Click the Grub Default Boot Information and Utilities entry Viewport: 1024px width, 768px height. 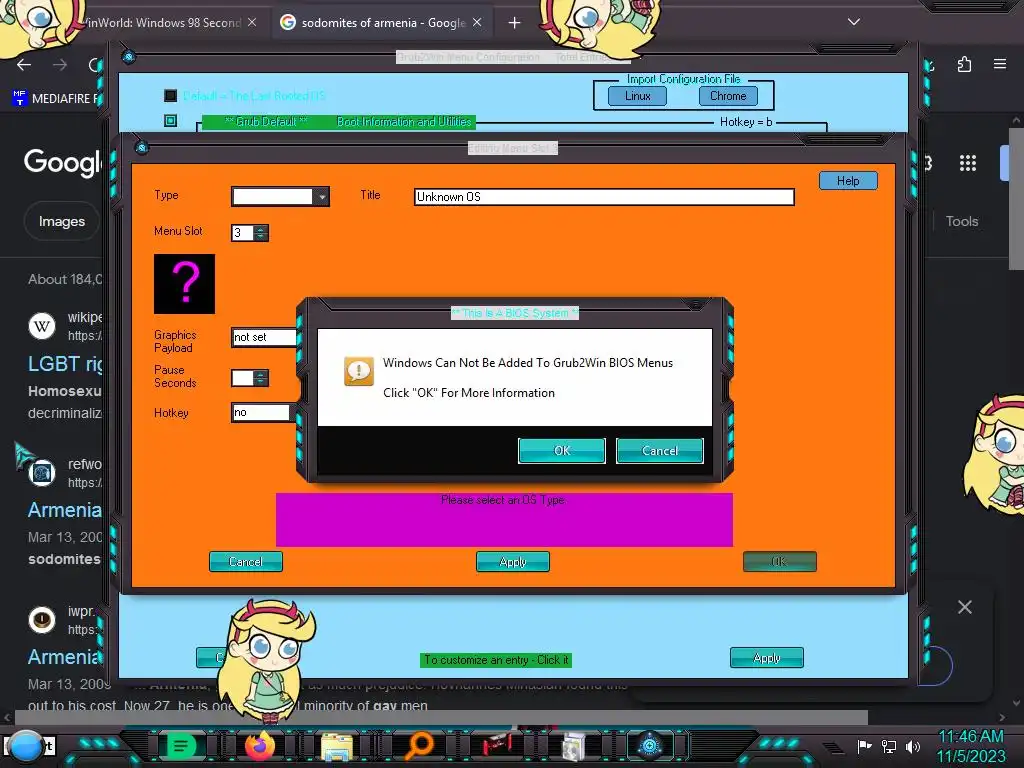(339, 122)
